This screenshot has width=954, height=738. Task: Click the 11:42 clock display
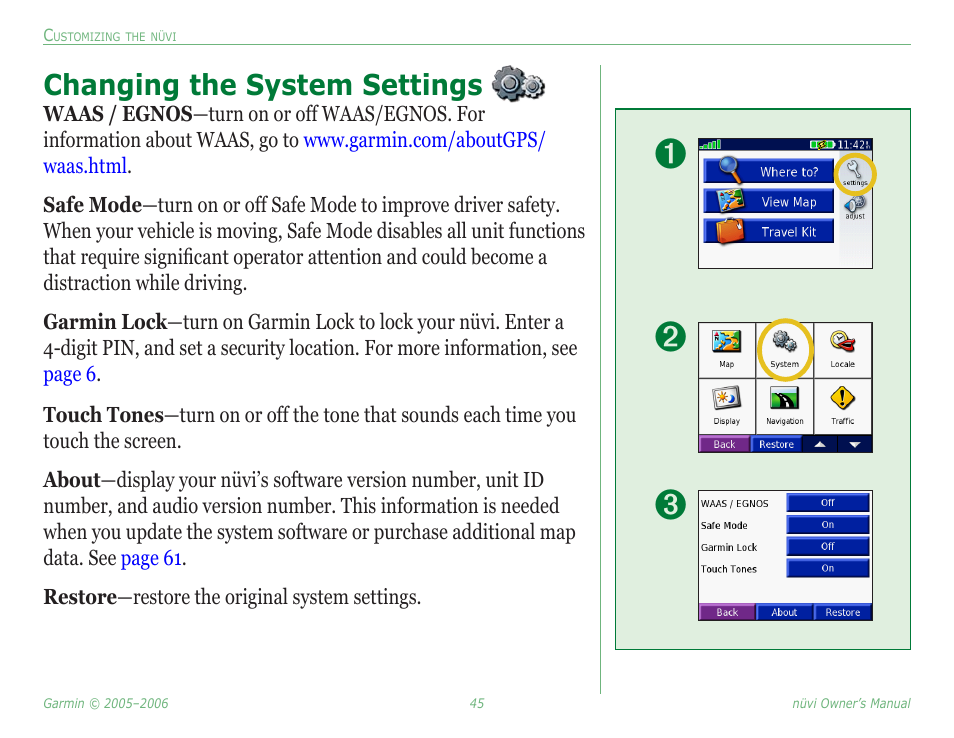(x=854, y=144)
